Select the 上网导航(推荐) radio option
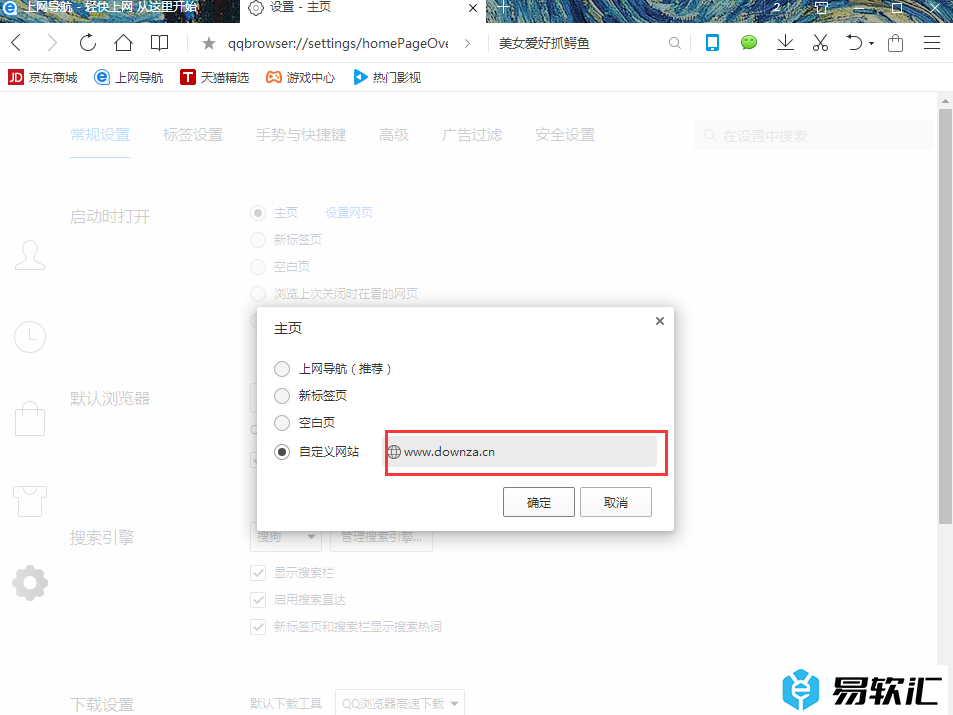 pos(282,369)
